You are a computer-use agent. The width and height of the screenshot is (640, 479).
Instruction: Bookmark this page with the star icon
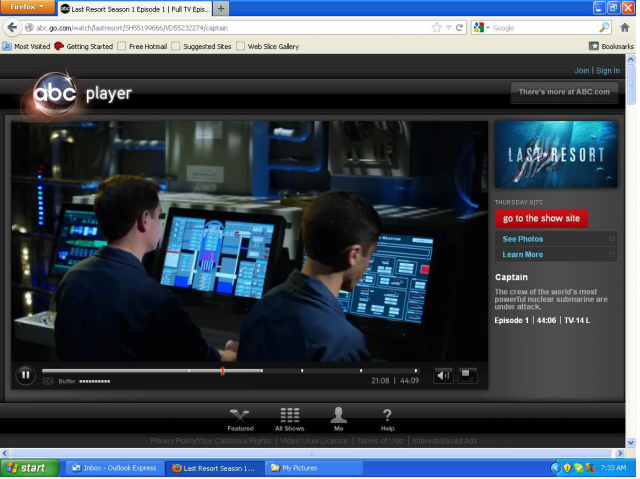click(438, 28)
